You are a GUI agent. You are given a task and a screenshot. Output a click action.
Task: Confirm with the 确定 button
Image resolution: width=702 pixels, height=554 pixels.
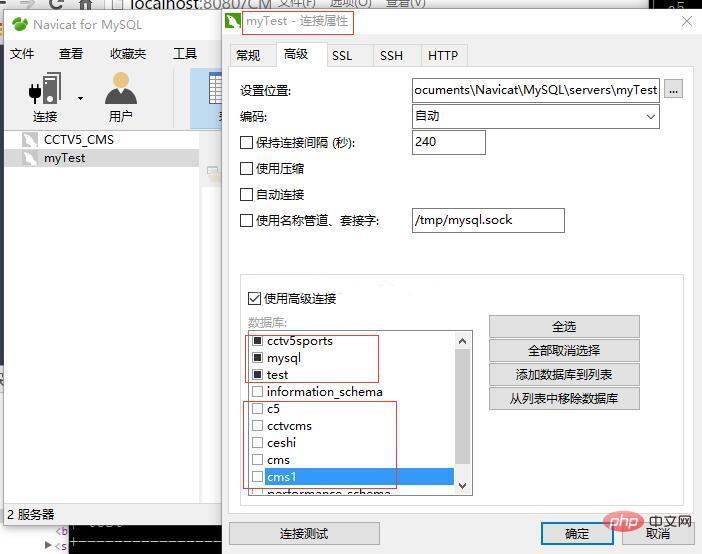(577, 533)
